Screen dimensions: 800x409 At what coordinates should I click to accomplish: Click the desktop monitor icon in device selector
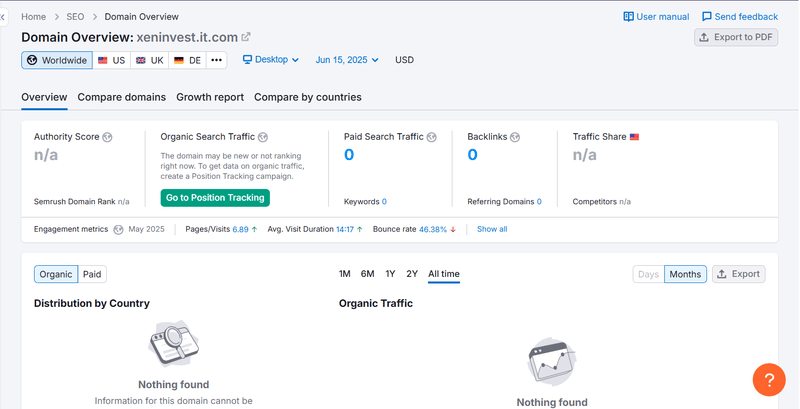click(x=247, y=60)
